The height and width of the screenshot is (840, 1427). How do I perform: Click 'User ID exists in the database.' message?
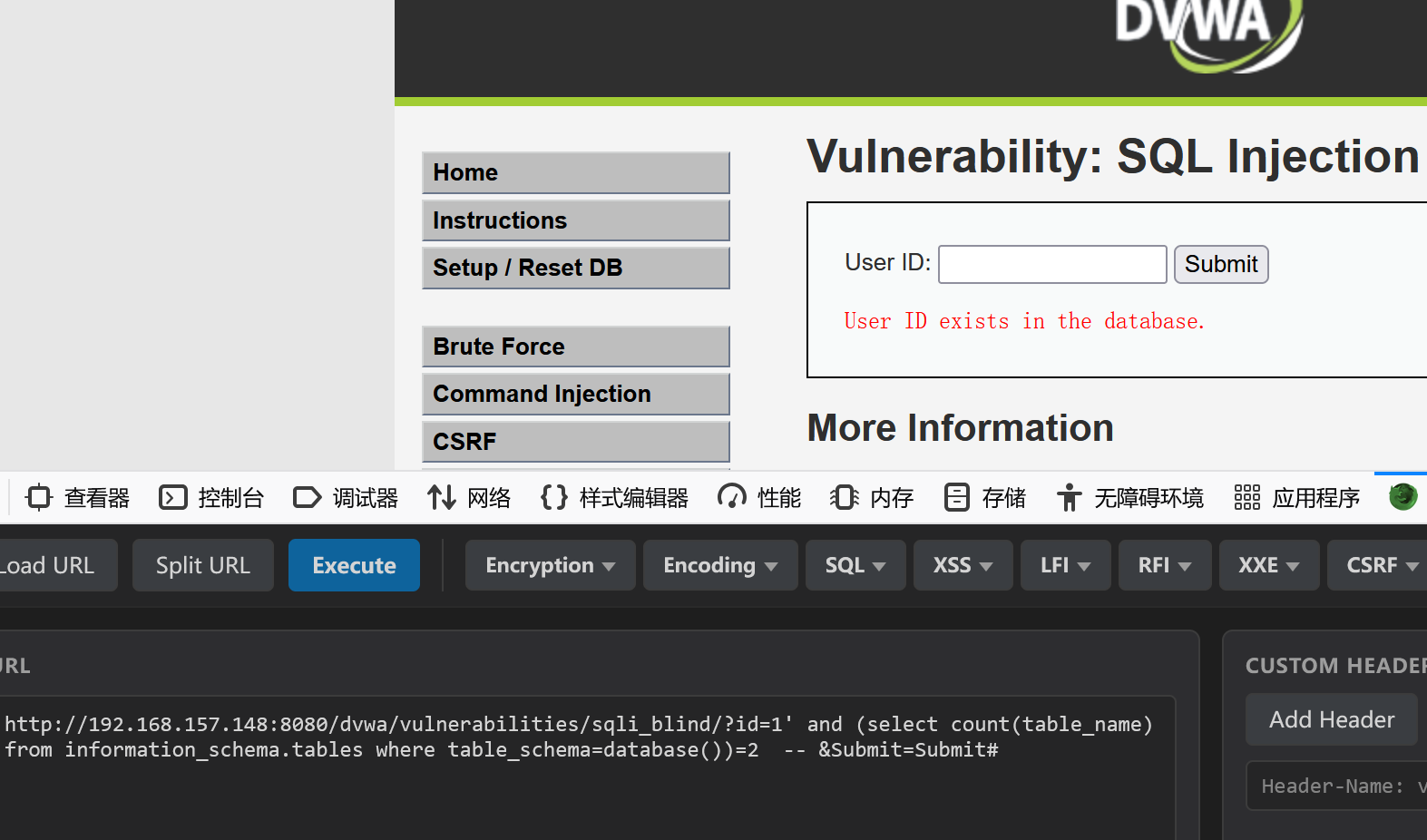point(1024,321)
